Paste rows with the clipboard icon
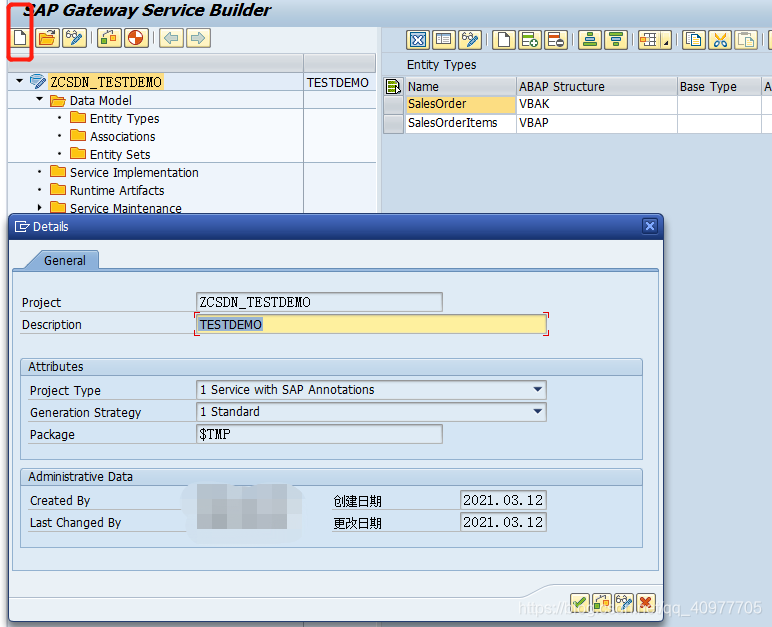This screenshot has height=627, width=772. pyautogui.click(x=746, y=40)
